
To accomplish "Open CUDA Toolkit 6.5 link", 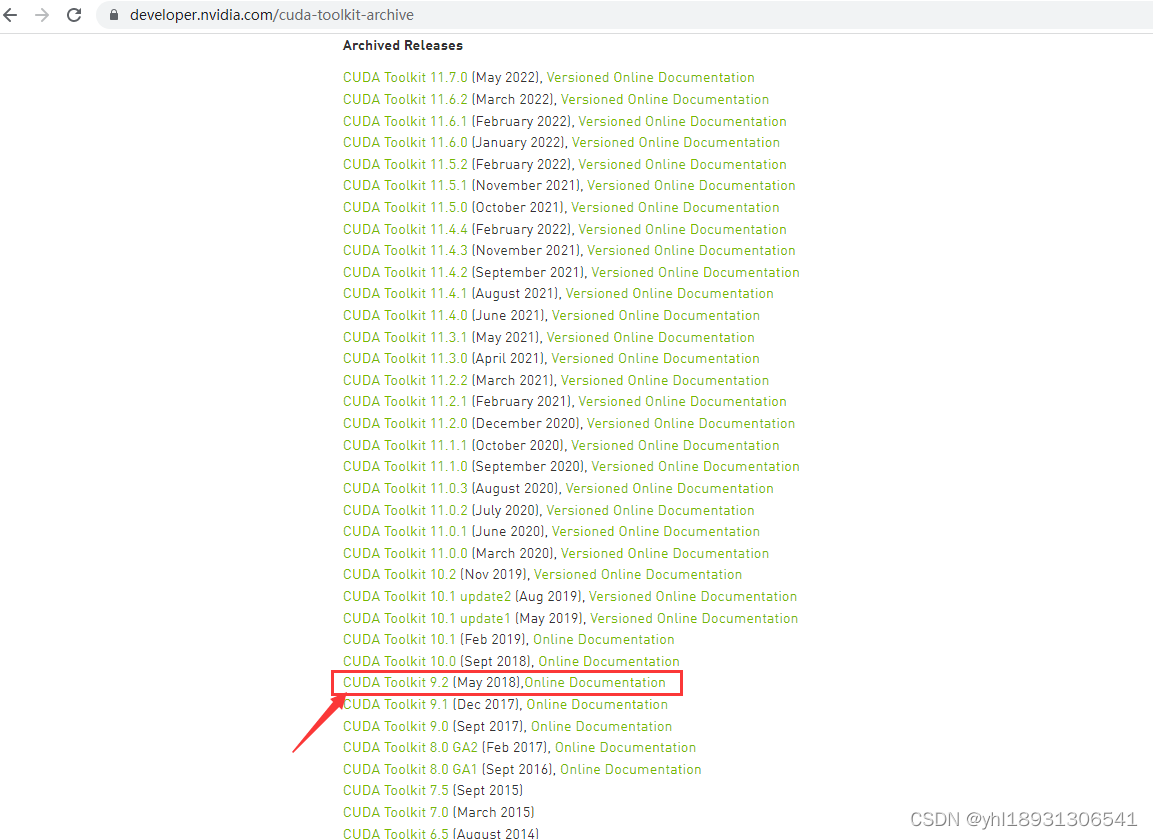I will (x=396, y=833).
